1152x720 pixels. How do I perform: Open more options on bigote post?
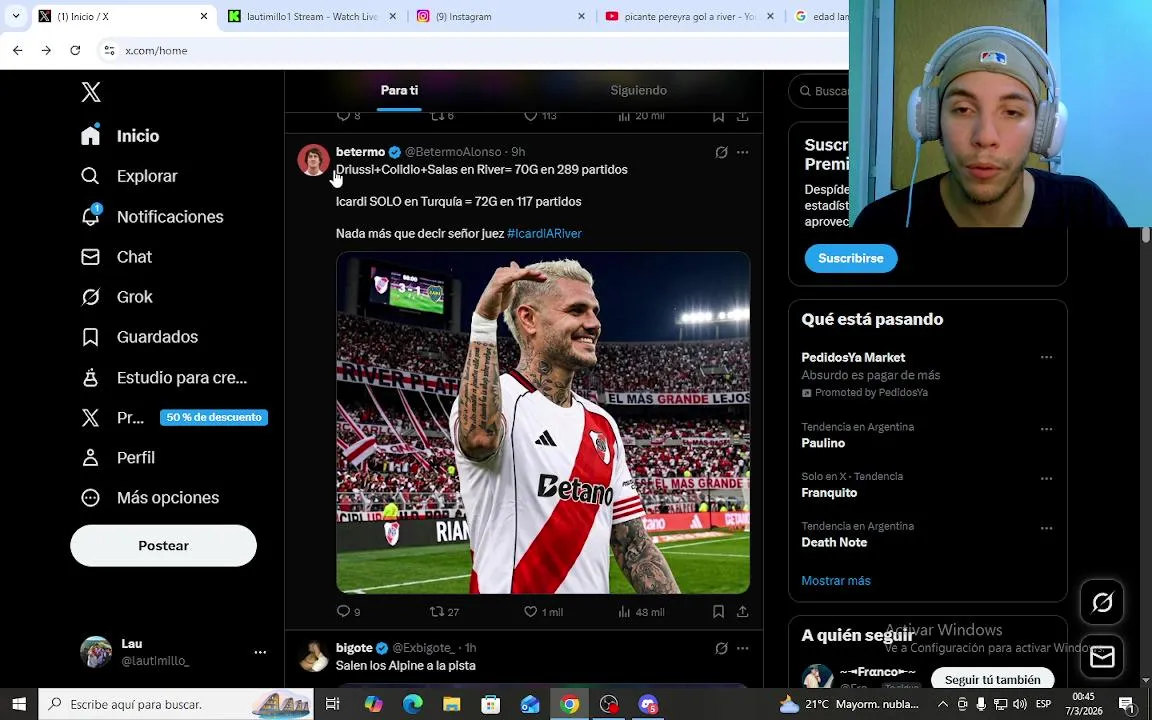[743, 648]
